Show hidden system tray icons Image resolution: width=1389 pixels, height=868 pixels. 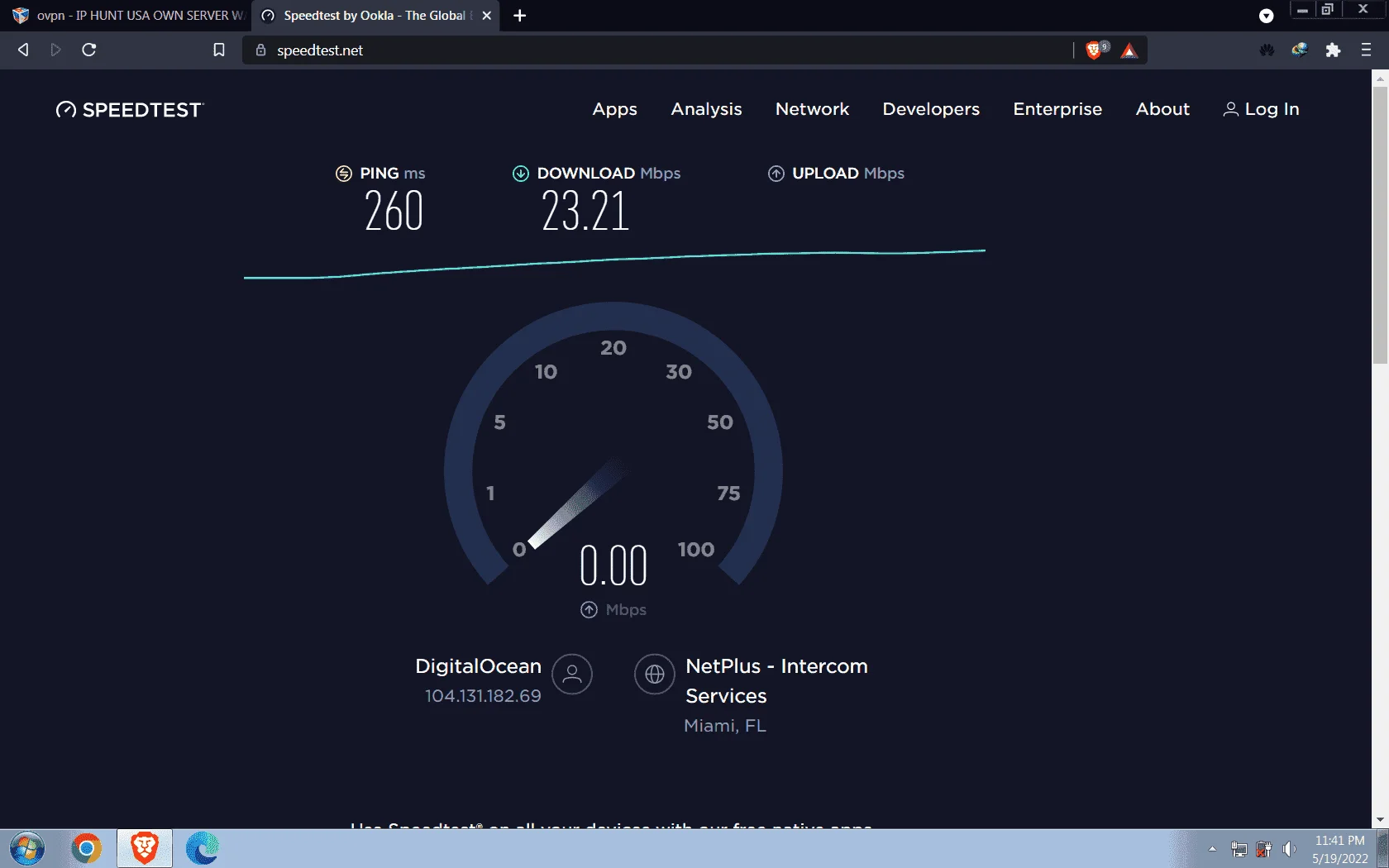(x=1212, y=849)
